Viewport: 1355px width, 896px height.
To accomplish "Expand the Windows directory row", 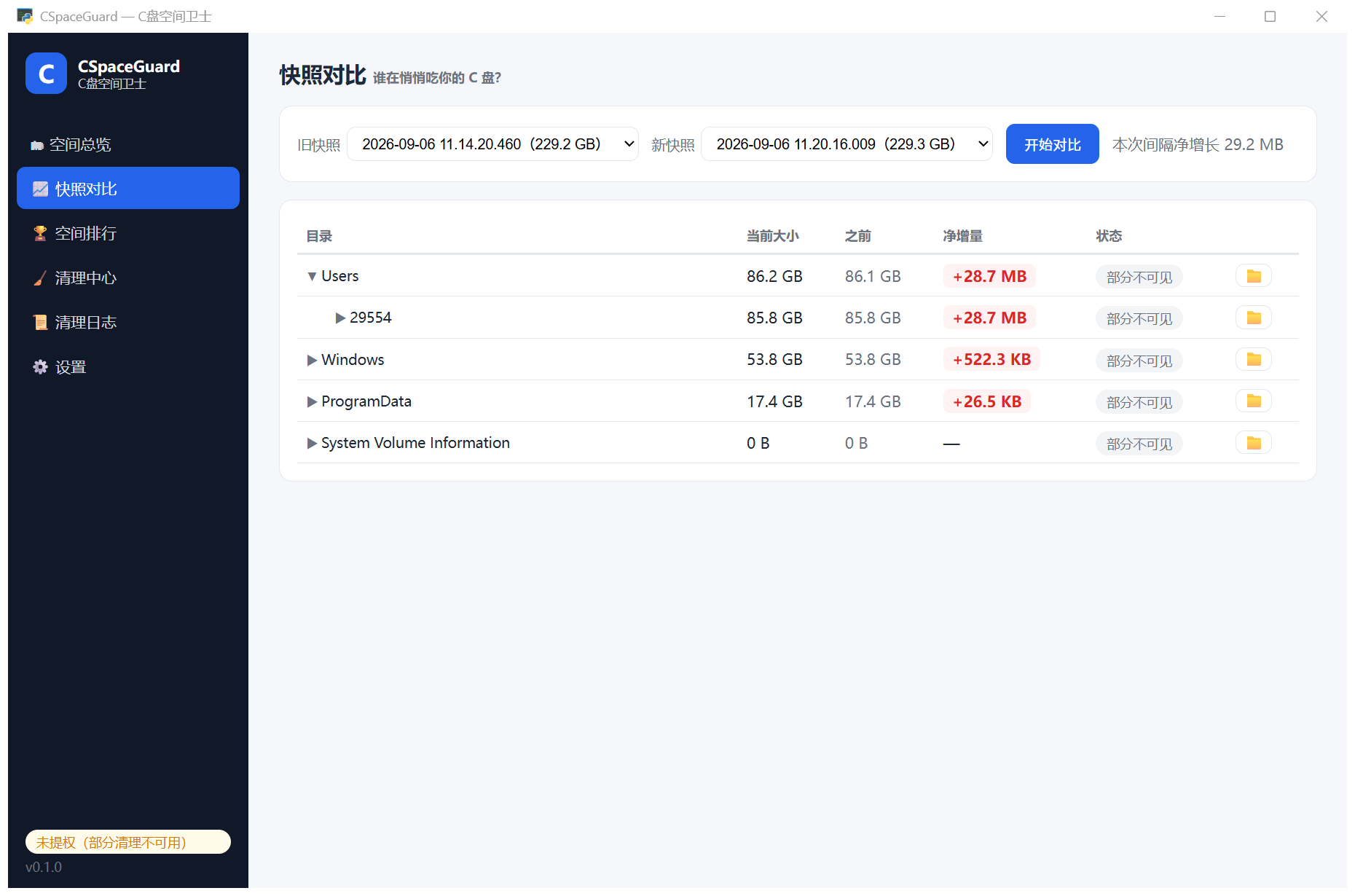I will (312, 360).
